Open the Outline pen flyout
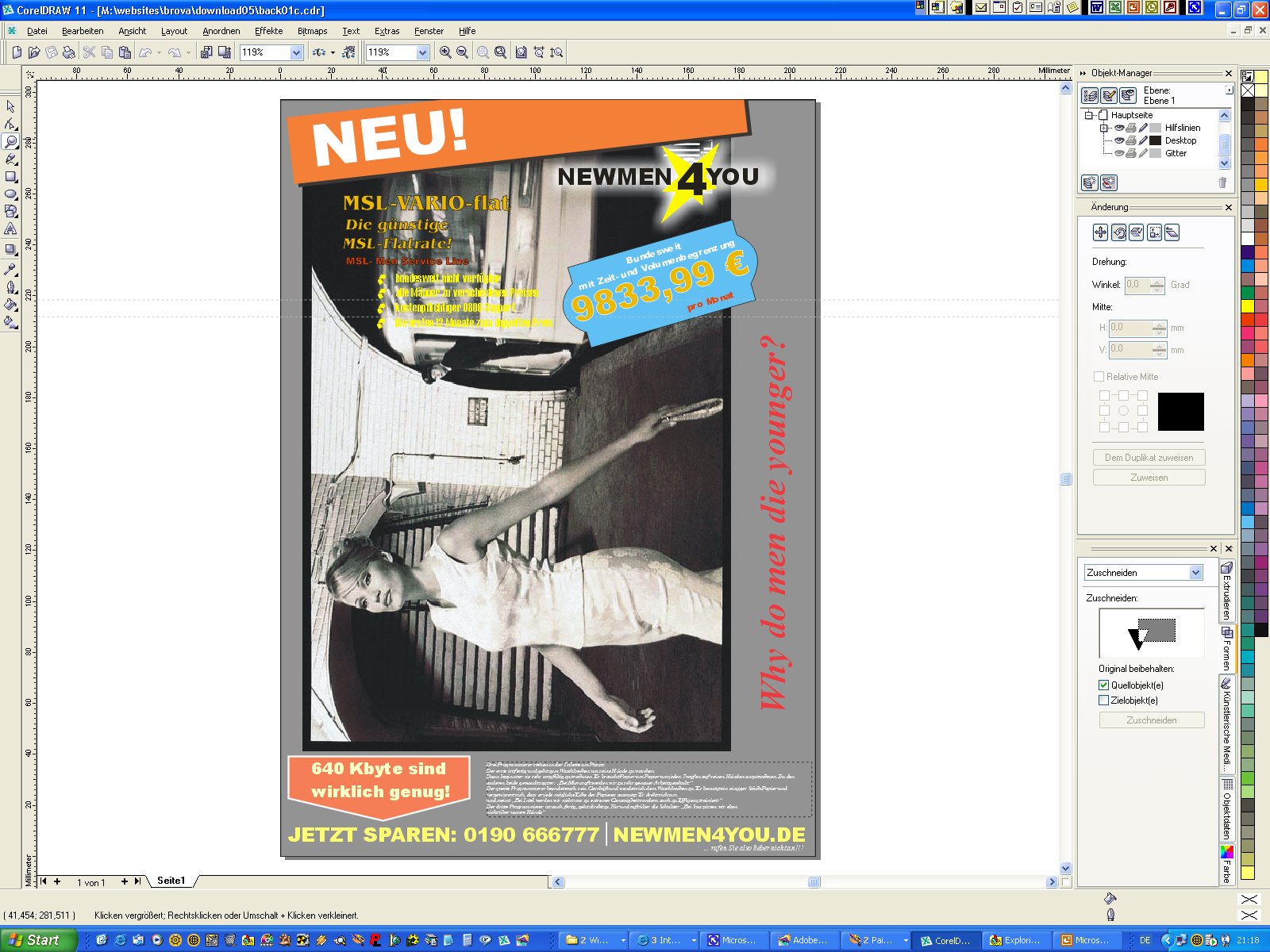This screenshot has width=1270, height=952. (10, 287)
